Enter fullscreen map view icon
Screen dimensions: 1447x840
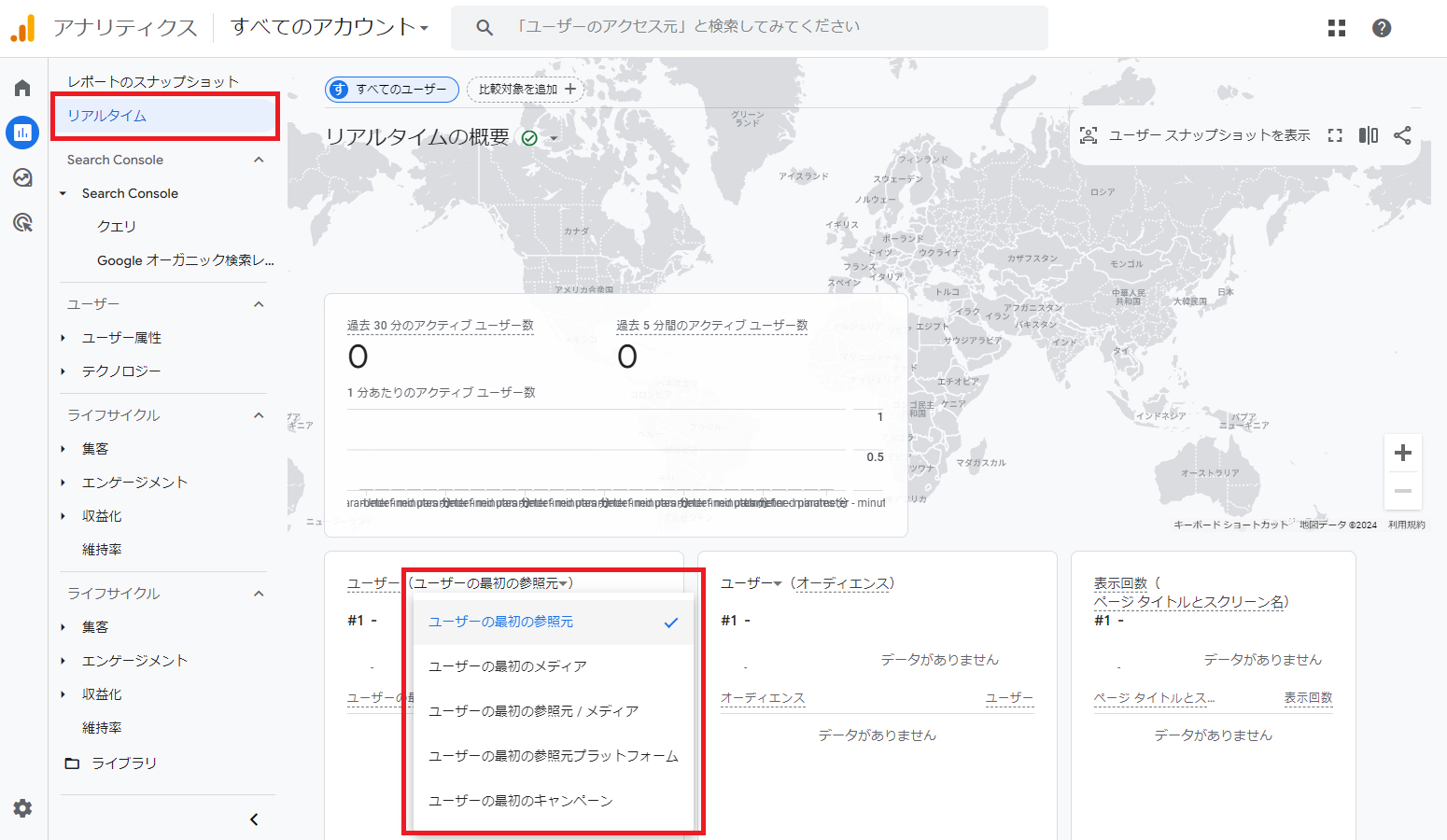point(1335,135)
